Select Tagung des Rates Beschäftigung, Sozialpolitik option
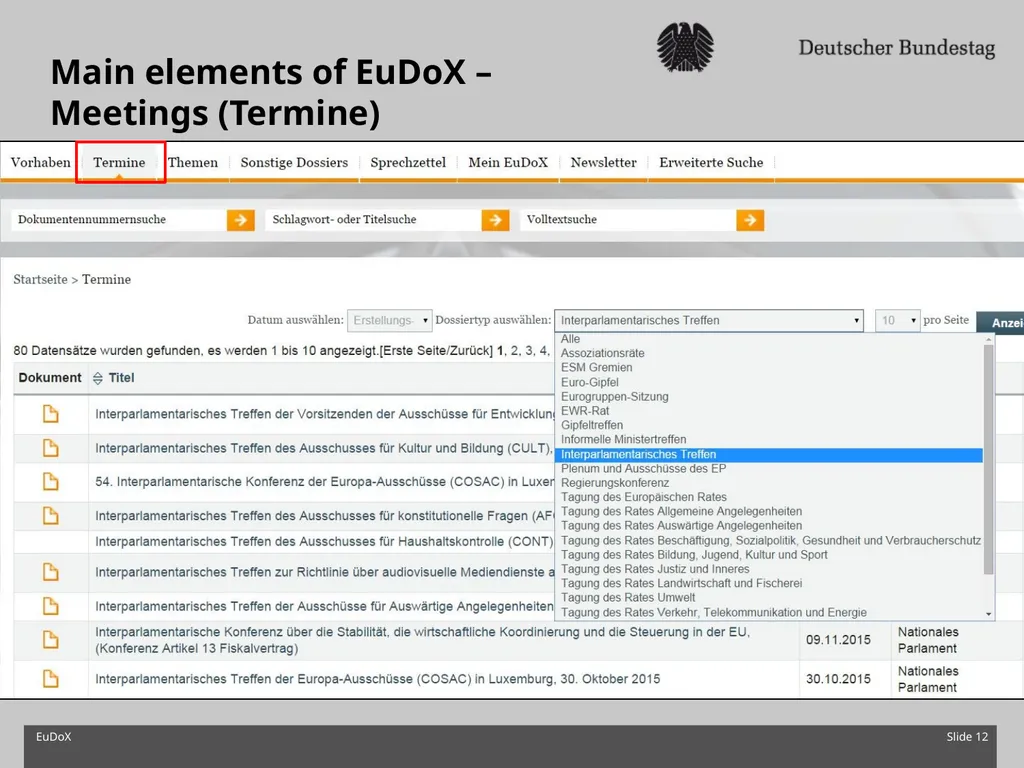Viewport: 1024px width, 768px height. (x=769, y=540)
